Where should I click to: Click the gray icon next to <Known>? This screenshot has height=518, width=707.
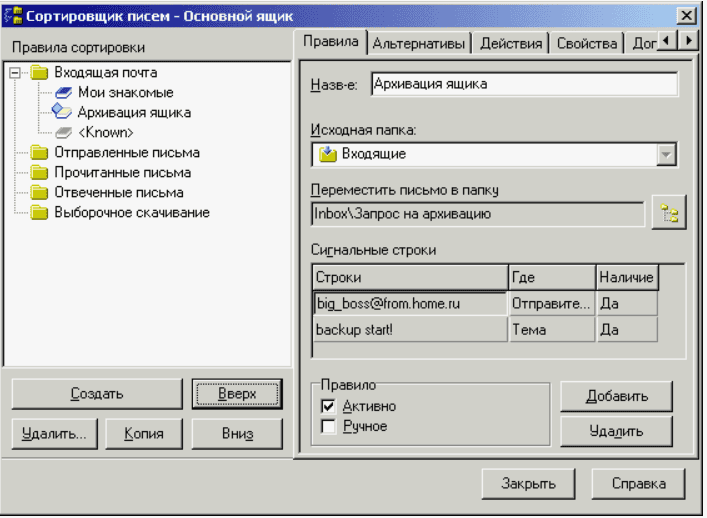coord(64,133)
